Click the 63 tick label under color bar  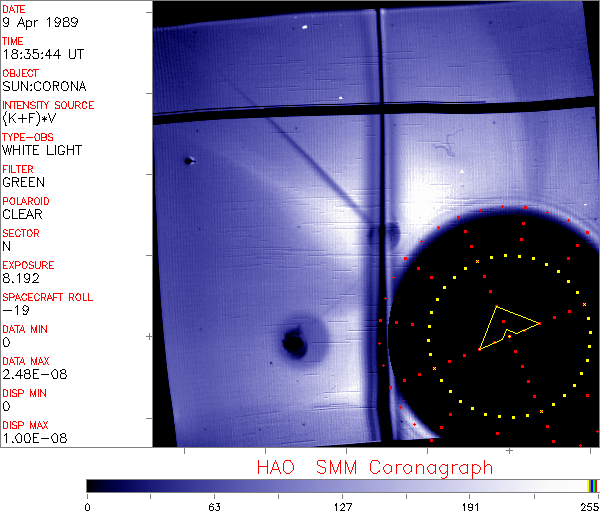(214, 506)
